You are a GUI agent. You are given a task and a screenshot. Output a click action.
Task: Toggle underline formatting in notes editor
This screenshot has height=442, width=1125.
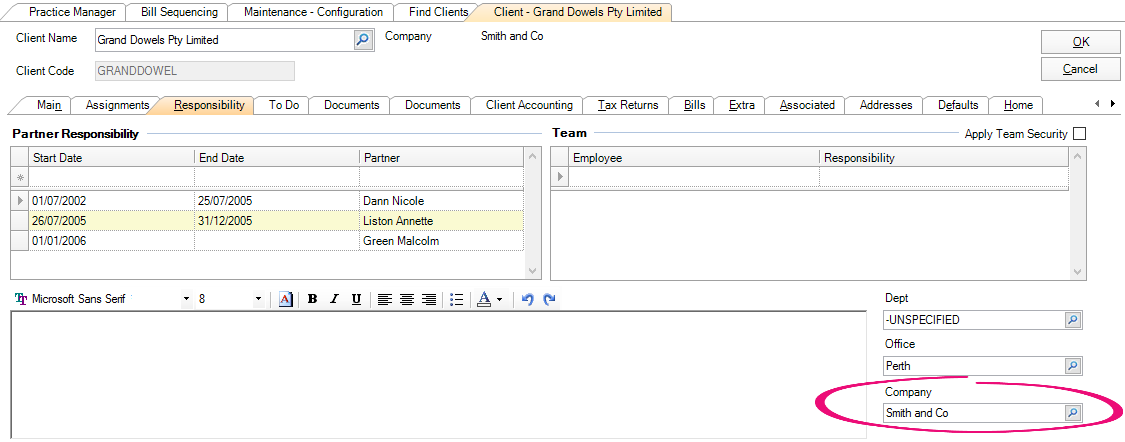(x=356, y=299)
